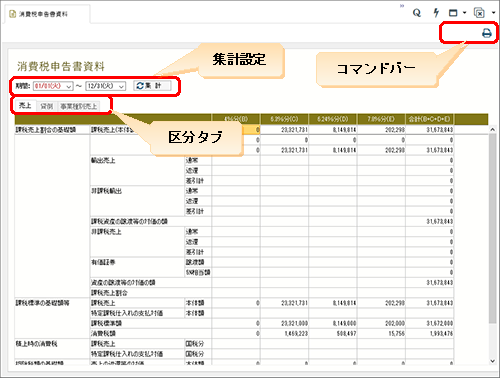Expand the window layout dropdown arrow

(465, 13)
